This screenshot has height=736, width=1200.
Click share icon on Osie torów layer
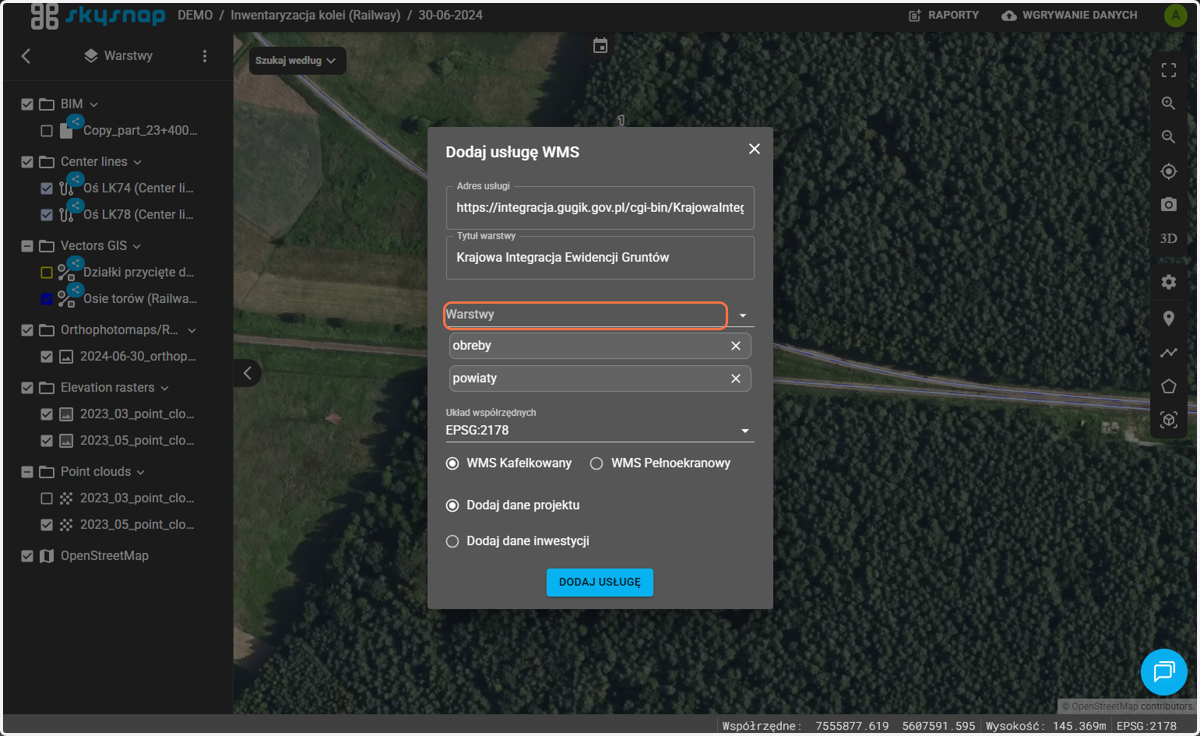coord(75,288)
